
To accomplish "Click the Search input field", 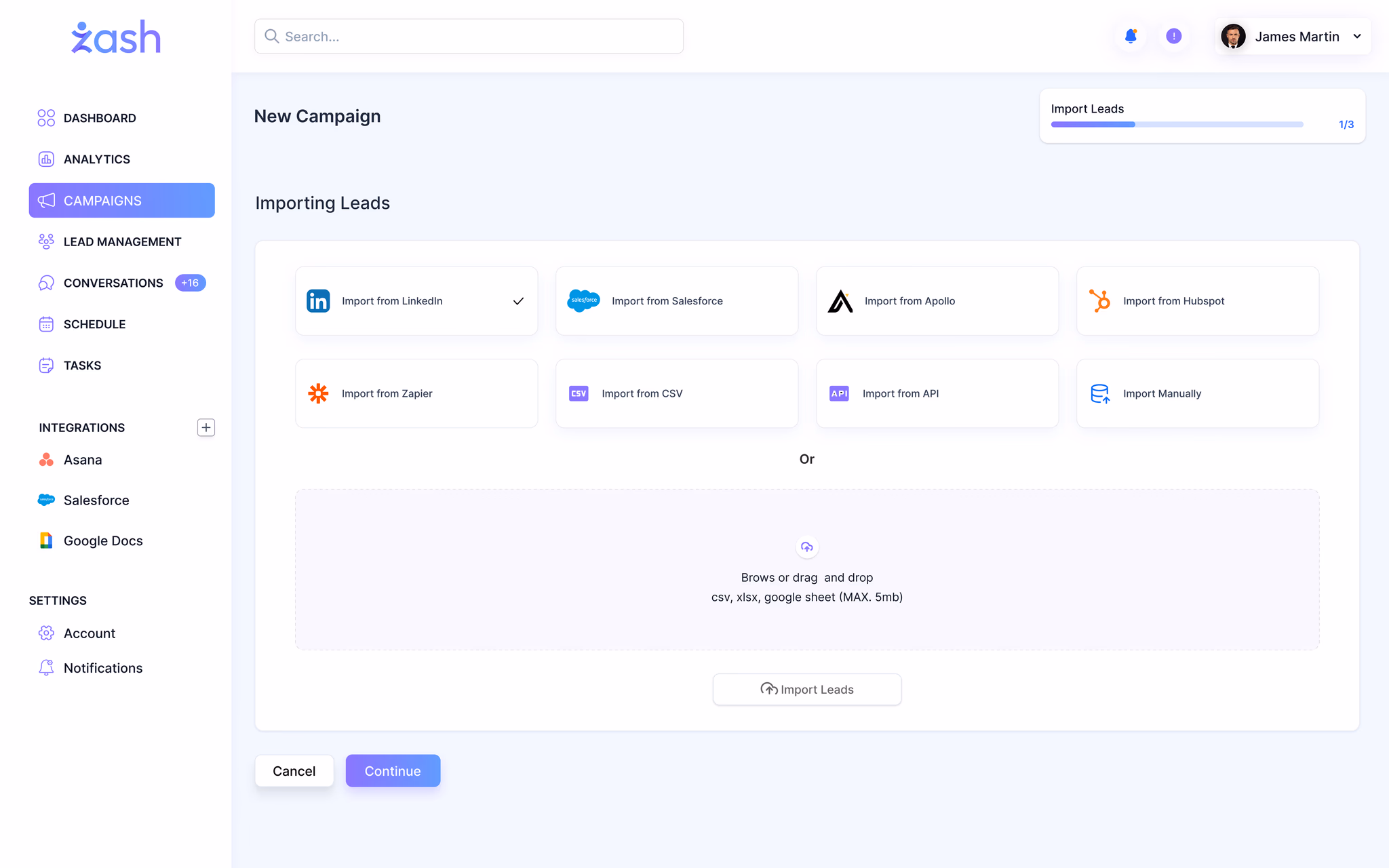I will pyautogui.click(x=469, y=37).
